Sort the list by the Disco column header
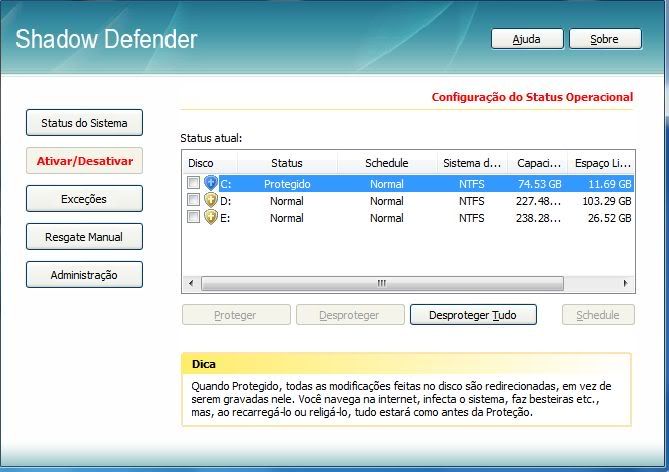Image resolution: width=669 pixels, height=472 pixels. click(x=210, y=163)
